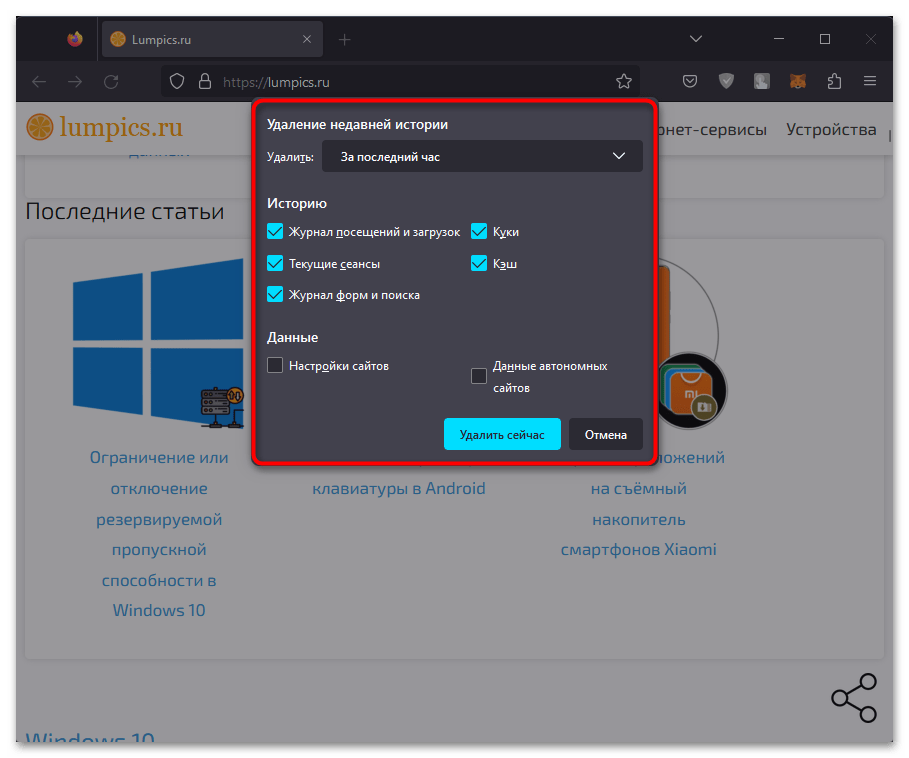This screenshot has height=758, width=909.
Task: Open the Firefox hamburger application menu
Action: click(870, 81)
